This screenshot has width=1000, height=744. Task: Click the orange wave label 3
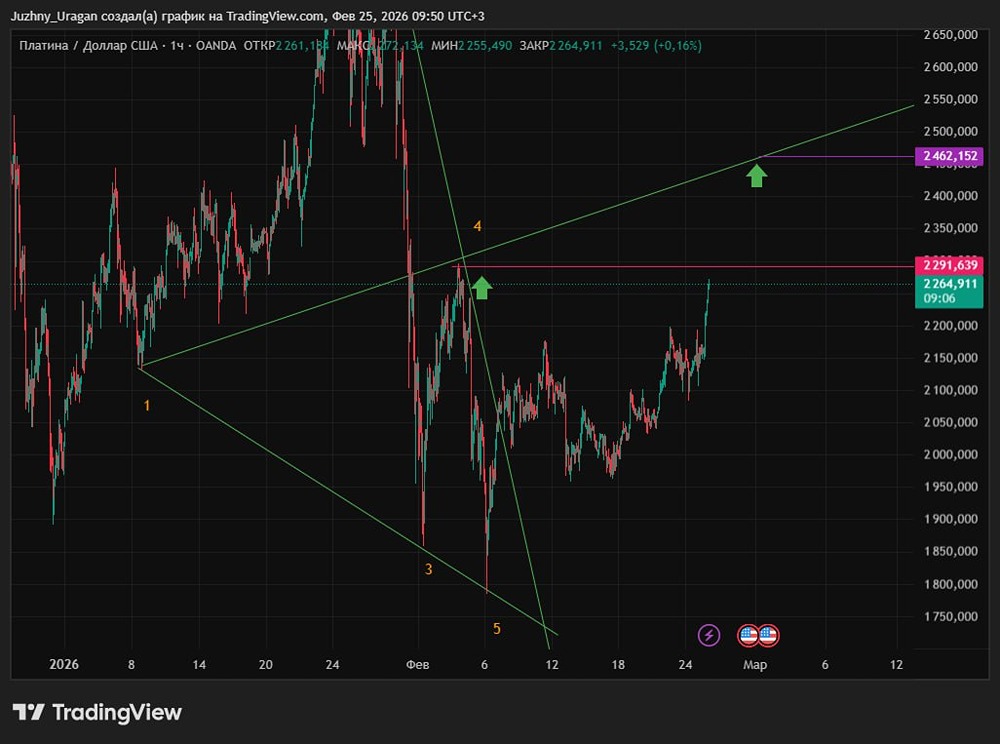pos(429,569)
